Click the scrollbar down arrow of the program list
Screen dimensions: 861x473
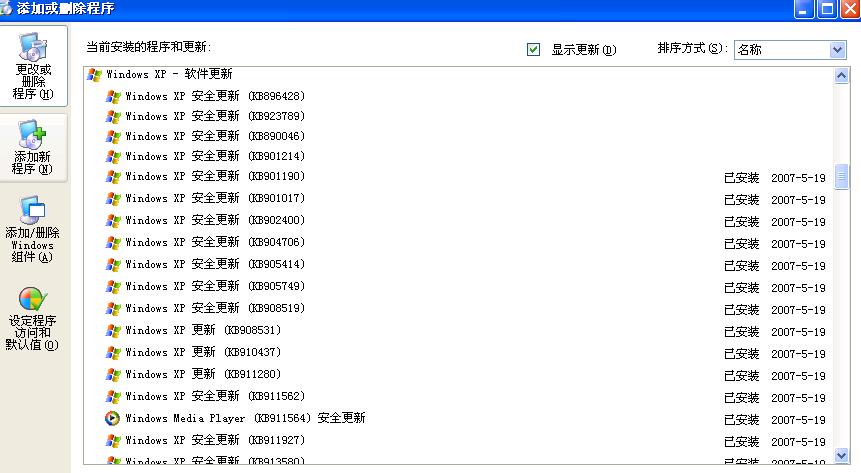coord(841,455)
